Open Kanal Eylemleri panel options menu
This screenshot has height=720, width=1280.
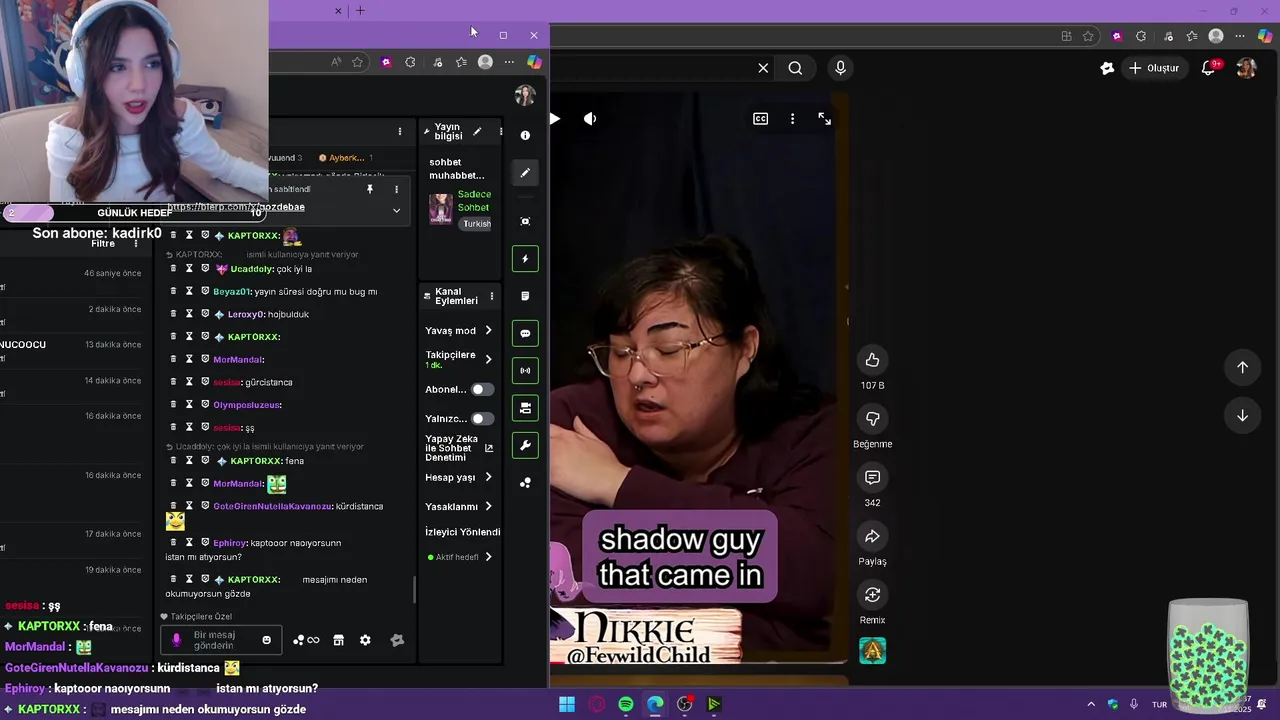pyautogui.click(x=491, y=296)
